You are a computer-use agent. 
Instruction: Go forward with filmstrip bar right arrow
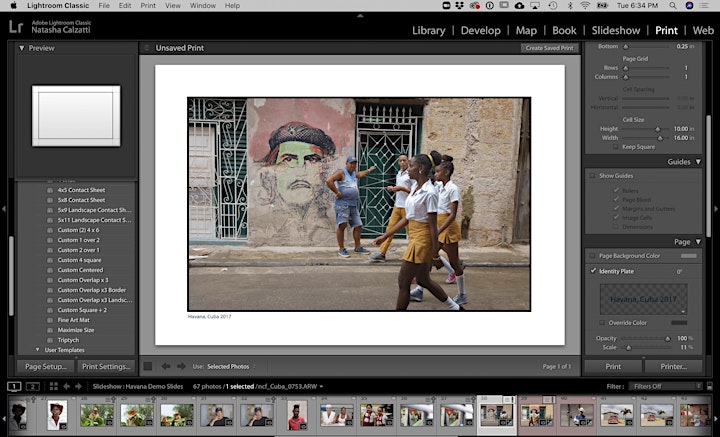79,387
